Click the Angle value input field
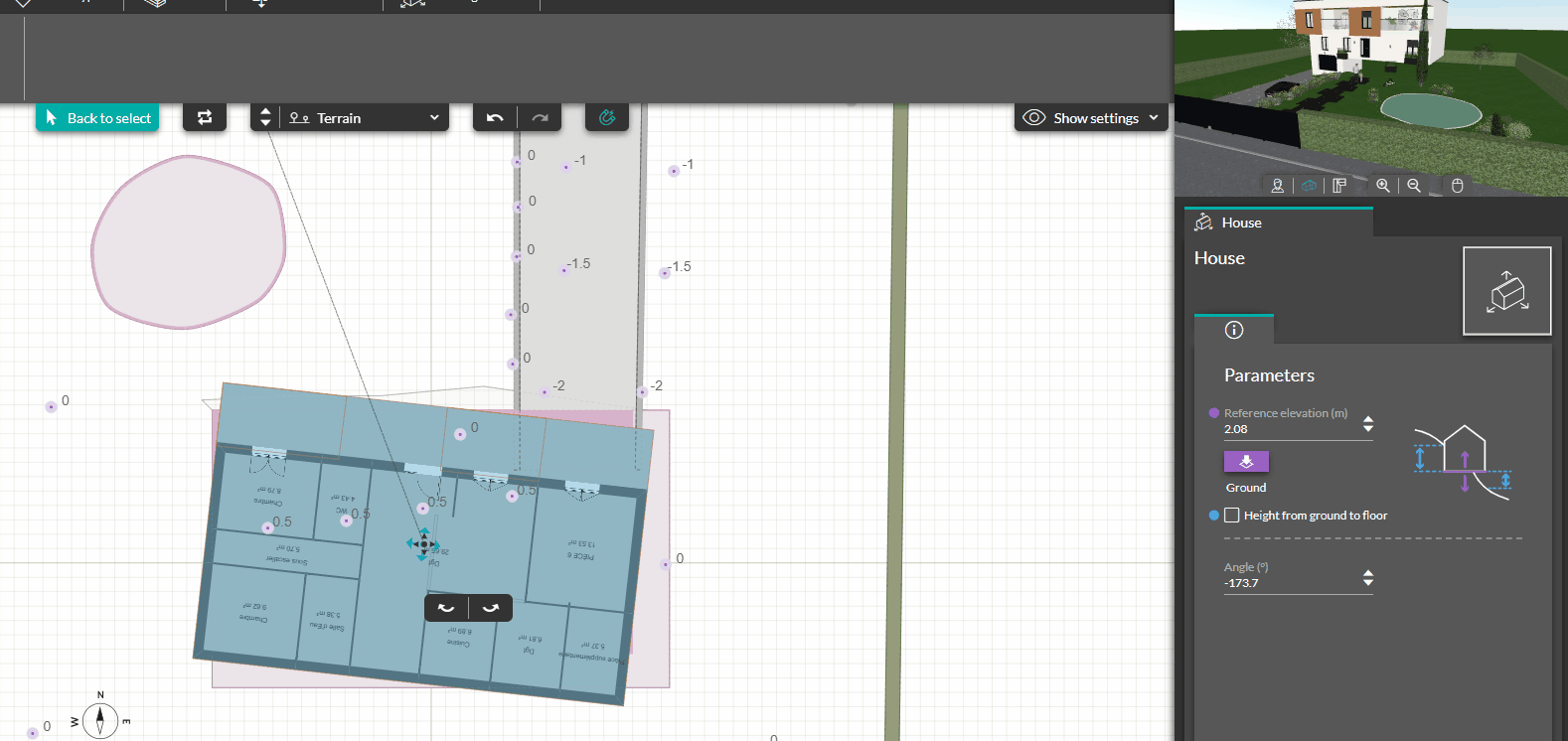This screenshot has width=1568, height=741. coord(1287,583)
